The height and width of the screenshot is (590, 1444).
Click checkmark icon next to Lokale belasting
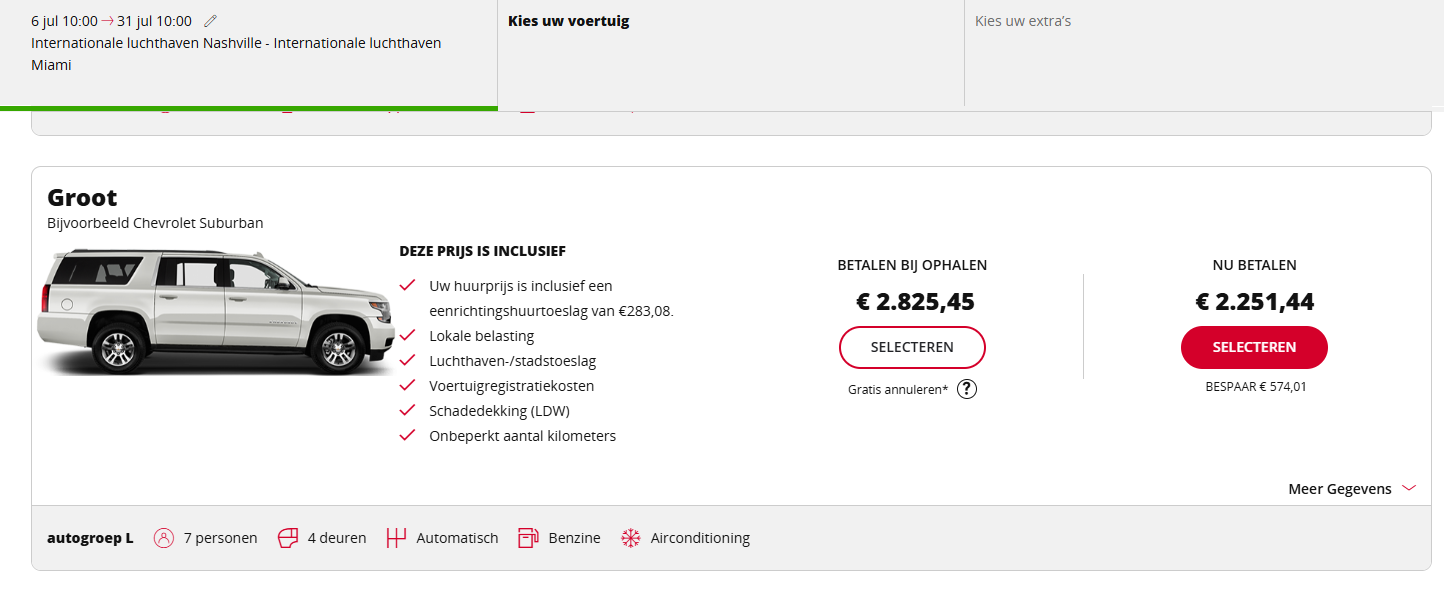[407, 336]
